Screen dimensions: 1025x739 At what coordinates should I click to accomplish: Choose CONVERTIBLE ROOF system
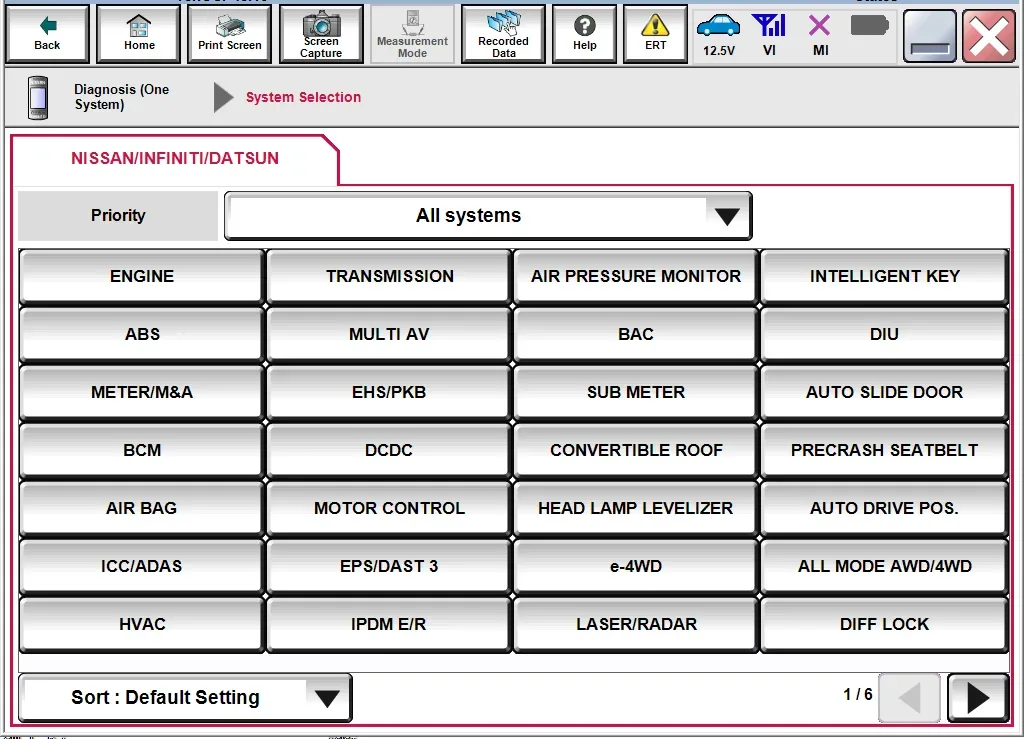(636, 451)
